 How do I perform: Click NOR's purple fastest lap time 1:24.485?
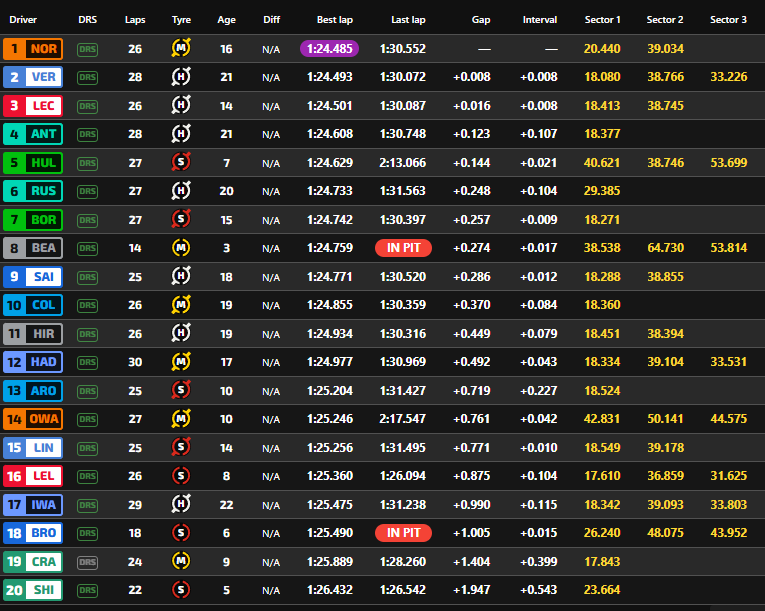coord(329,49)
